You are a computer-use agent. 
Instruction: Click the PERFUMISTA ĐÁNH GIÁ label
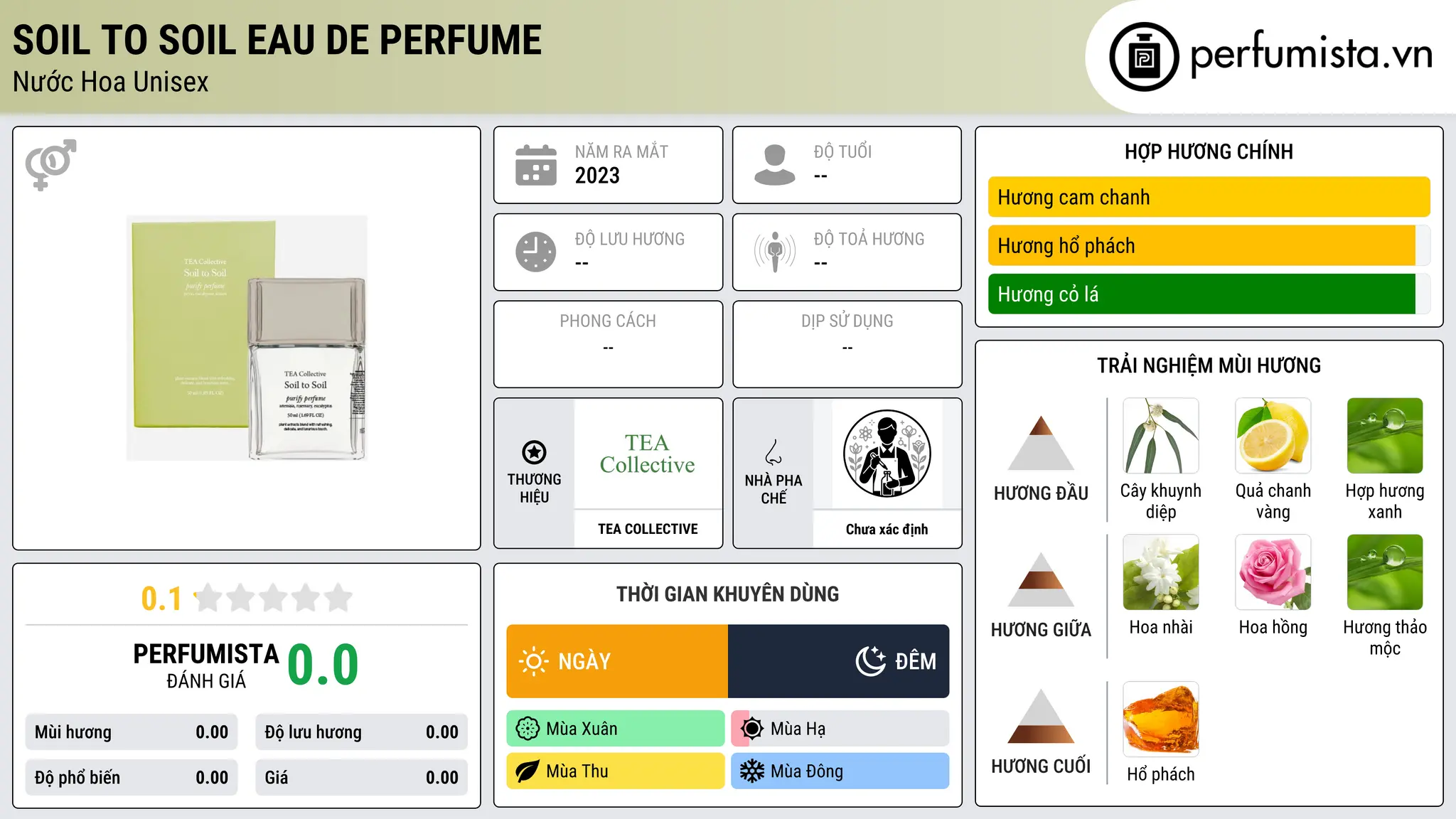pyautogui.click(x=206, y=665)
